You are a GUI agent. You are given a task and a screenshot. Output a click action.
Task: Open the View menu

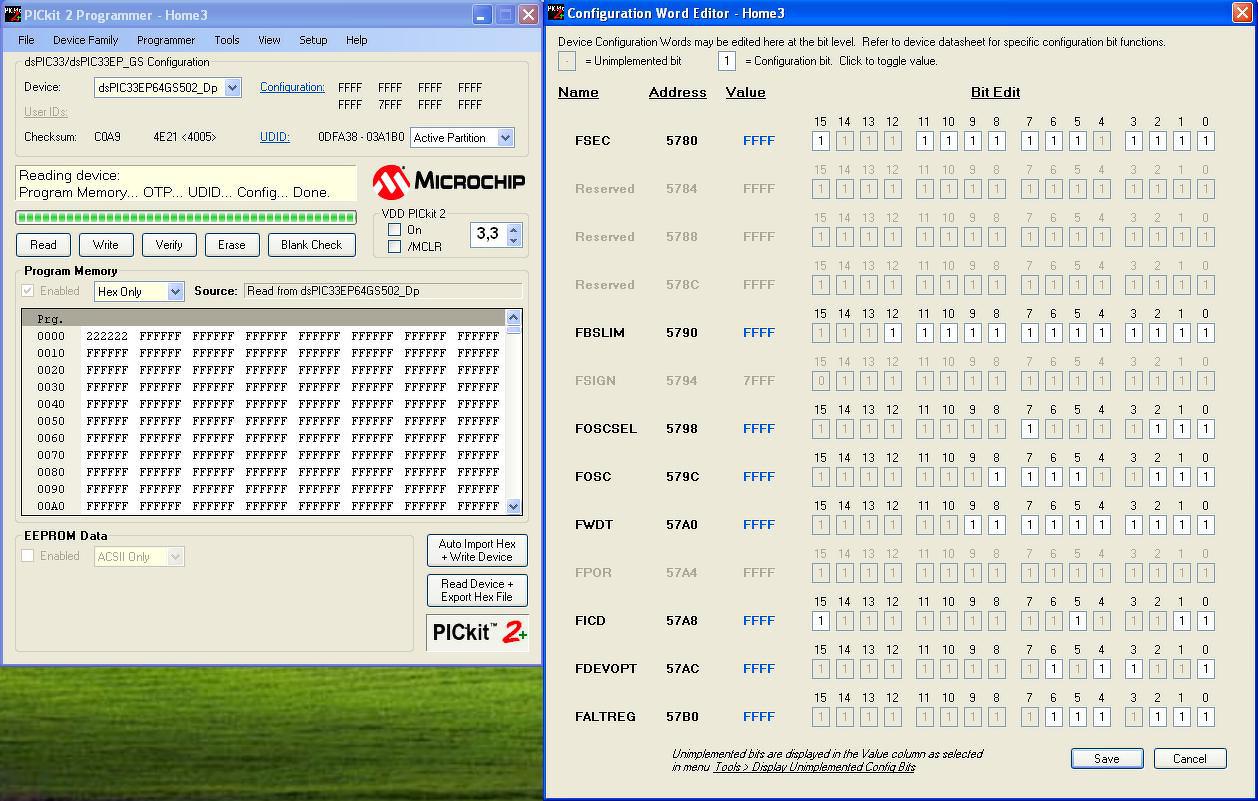(269, 40)
